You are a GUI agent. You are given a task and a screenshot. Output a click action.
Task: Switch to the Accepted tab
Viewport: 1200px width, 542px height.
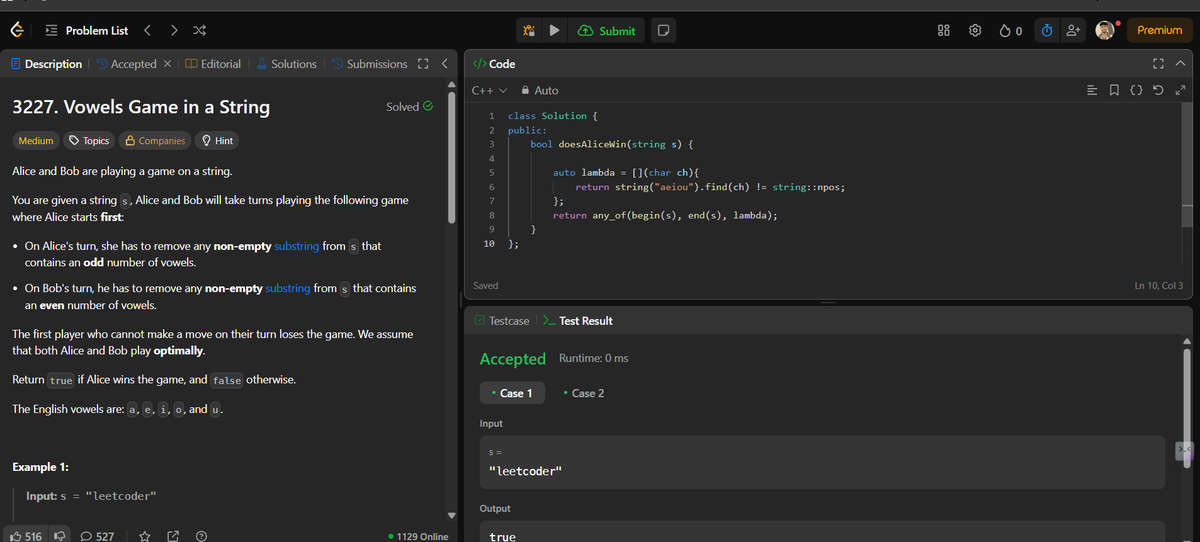pos(126,64)
